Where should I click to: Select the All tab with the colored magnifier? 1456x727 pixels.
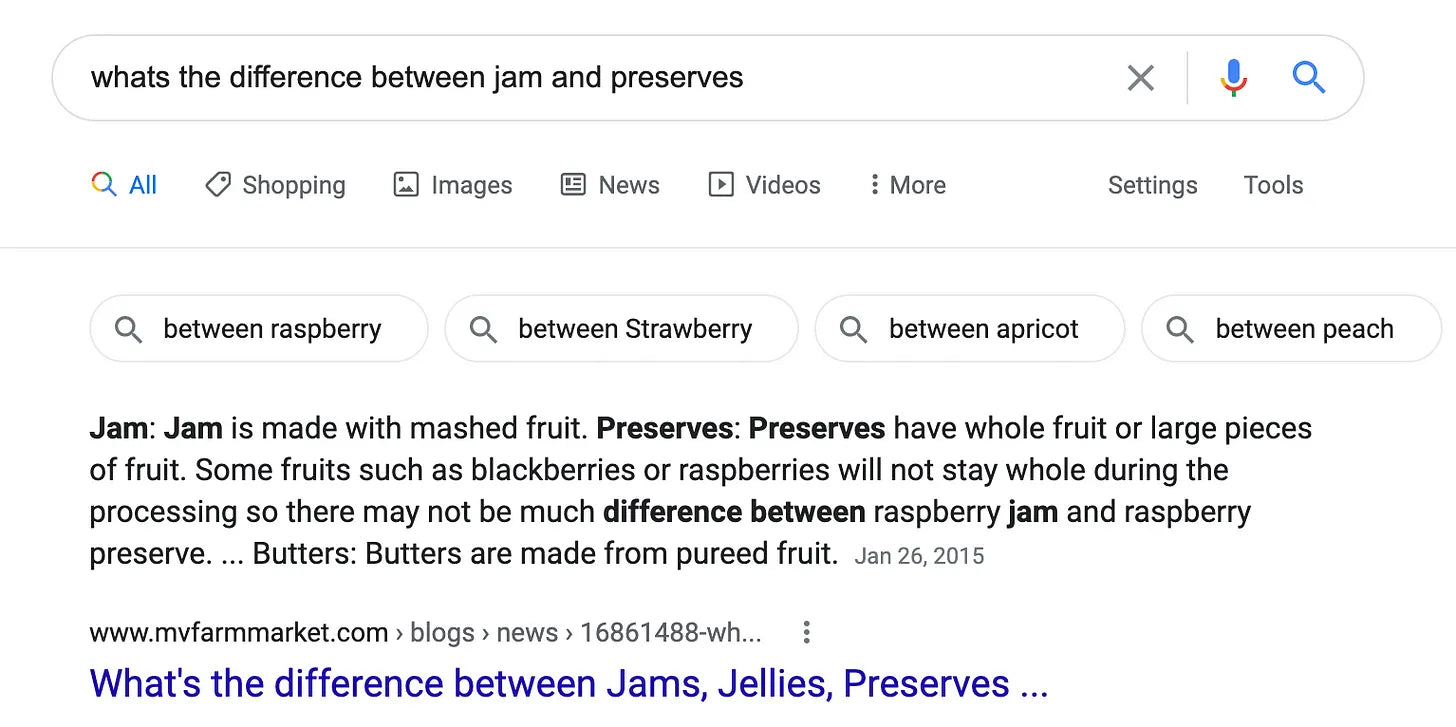pos(124,185)
